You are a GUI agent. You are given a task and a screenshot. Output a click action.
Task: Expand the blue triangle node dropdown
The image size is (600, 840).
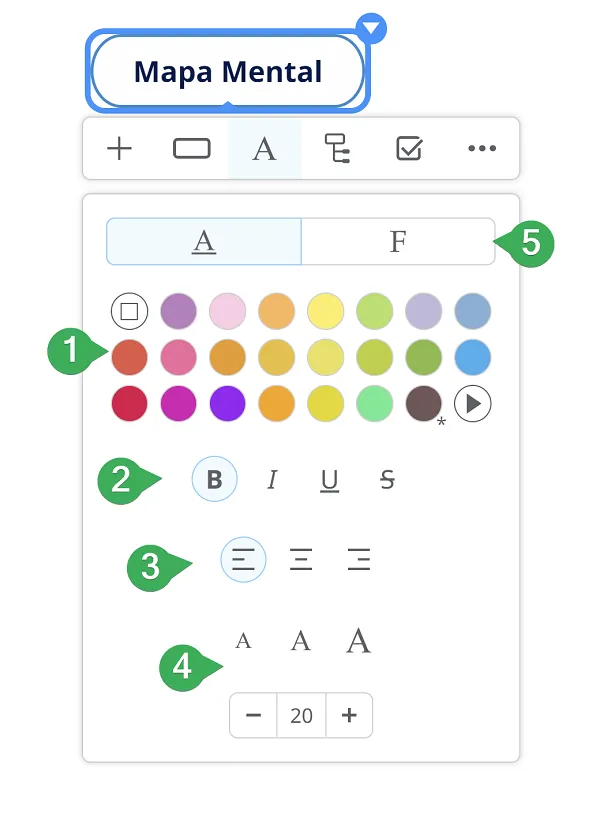[x=371, y=28]
